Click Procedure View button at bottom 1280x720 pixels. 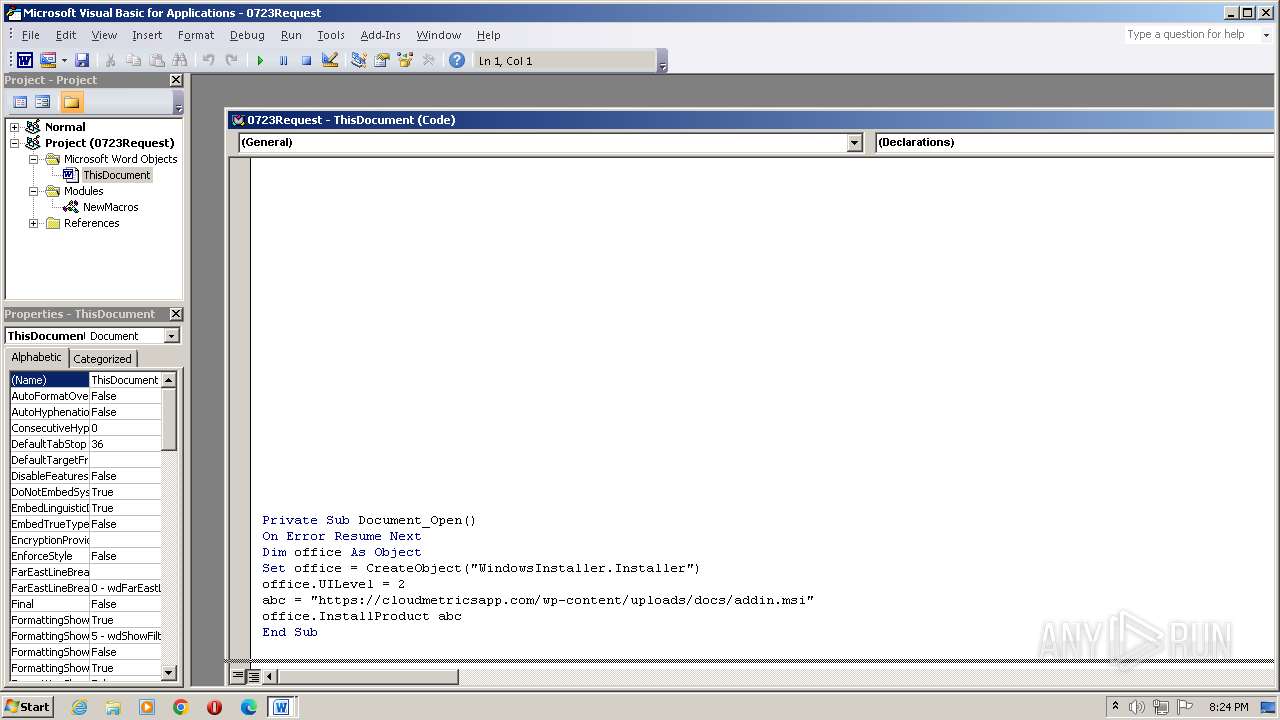[238, 676]
